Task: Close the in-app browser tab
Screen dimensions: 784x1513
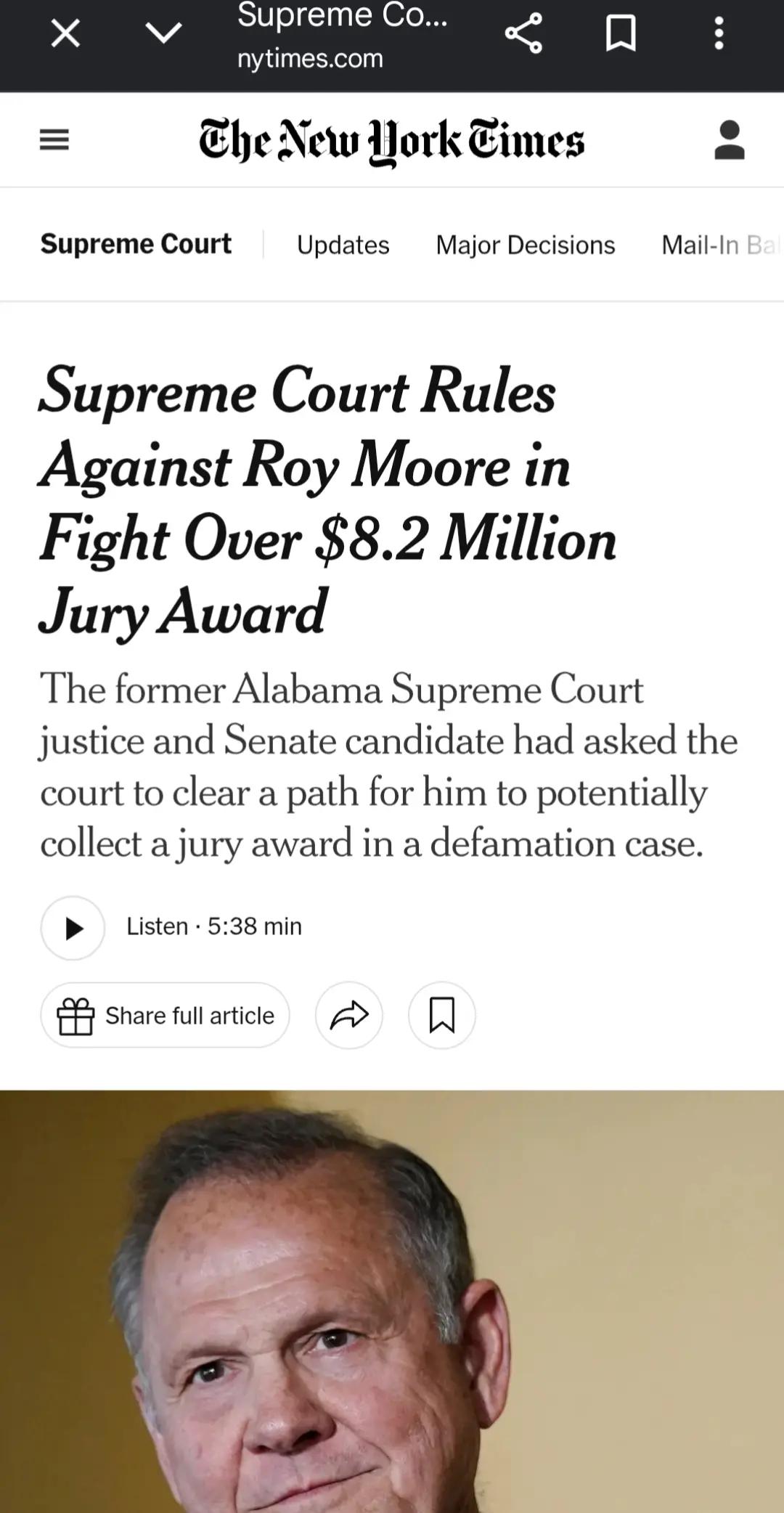Action: click(x=65, y=33)
